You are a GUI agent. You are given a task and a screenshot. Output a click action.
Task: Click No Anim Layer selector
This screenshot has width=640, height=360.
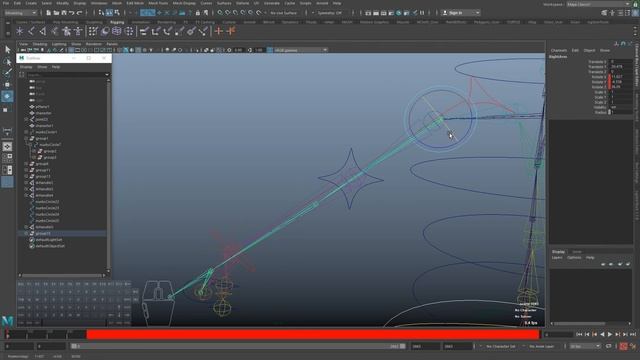point(541,346)
